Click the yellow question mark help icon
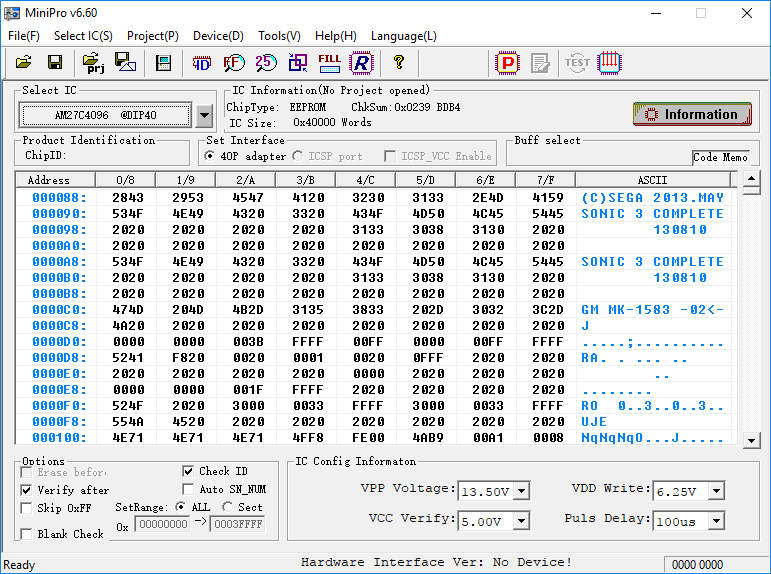 (398, 63)
